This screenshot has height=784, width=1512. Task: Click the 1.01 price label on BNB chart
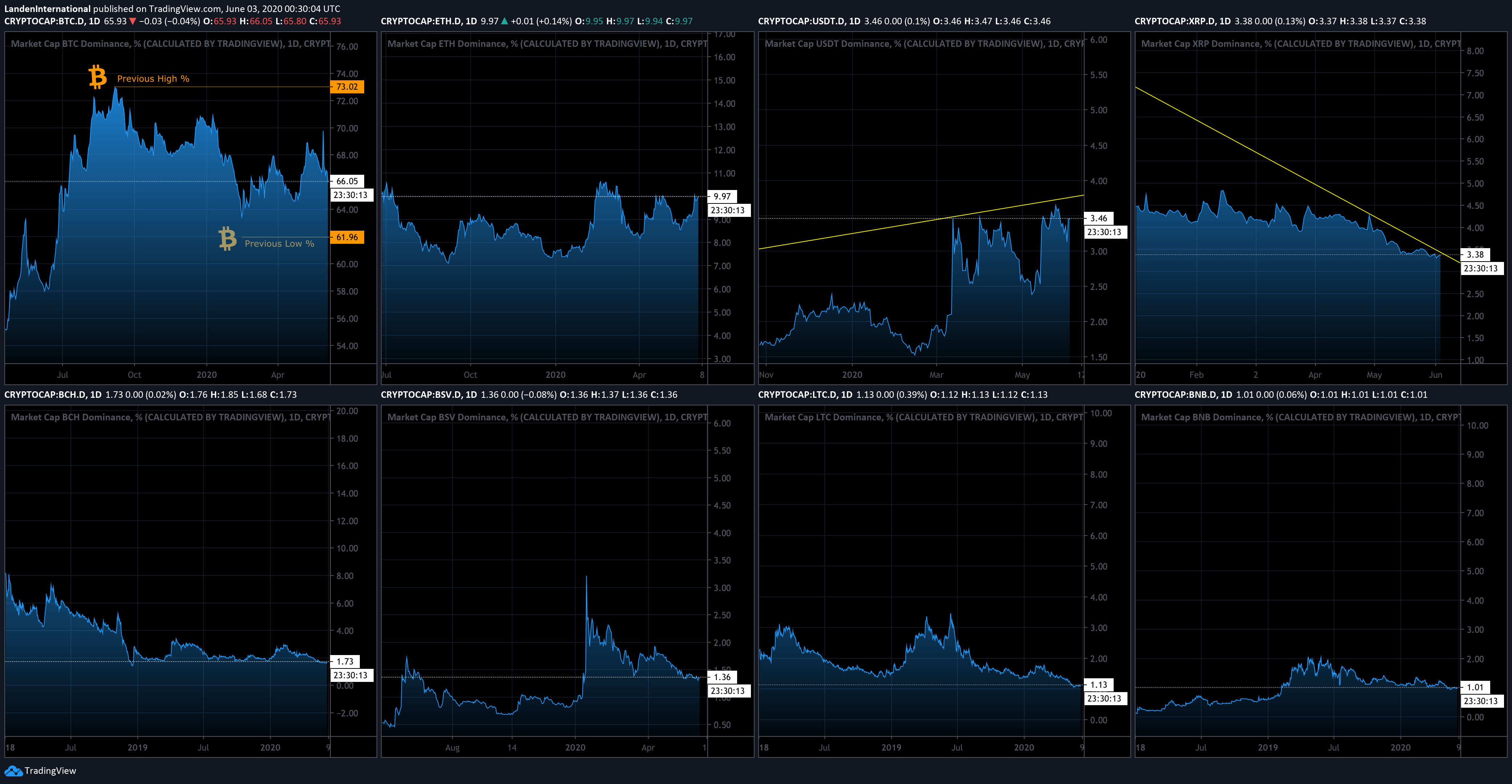[x=1475, y=687]
